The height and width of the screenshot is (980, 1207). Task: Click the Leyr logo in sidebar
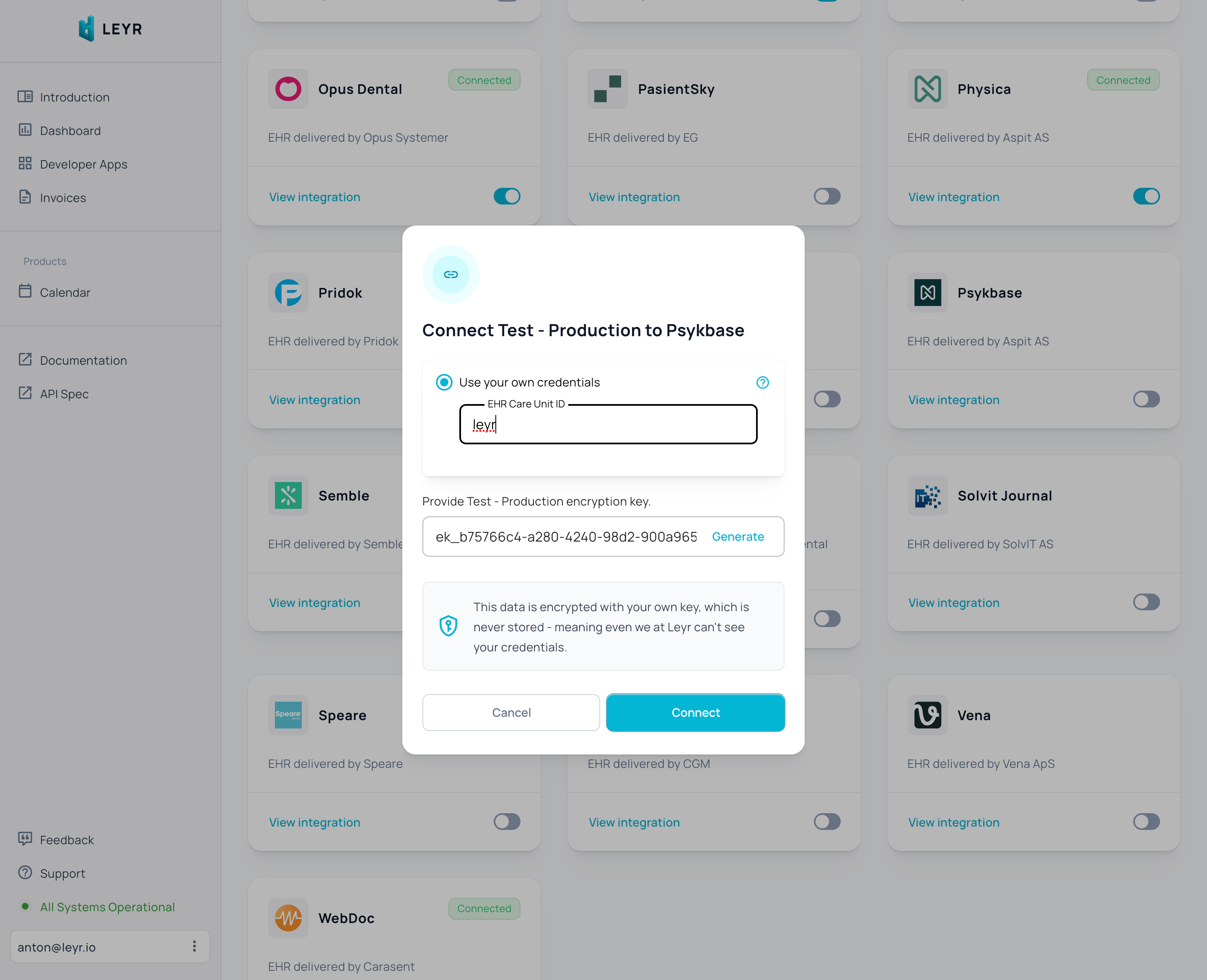click(110, 29)
